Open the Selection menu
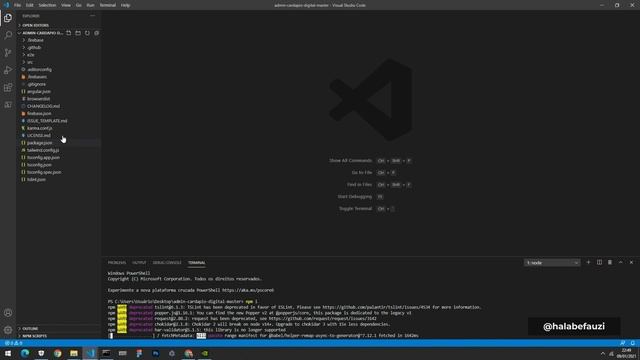Image resolution: width=640 pixels, height=360 pixels. pyautogui.click(x=47, y=5)
